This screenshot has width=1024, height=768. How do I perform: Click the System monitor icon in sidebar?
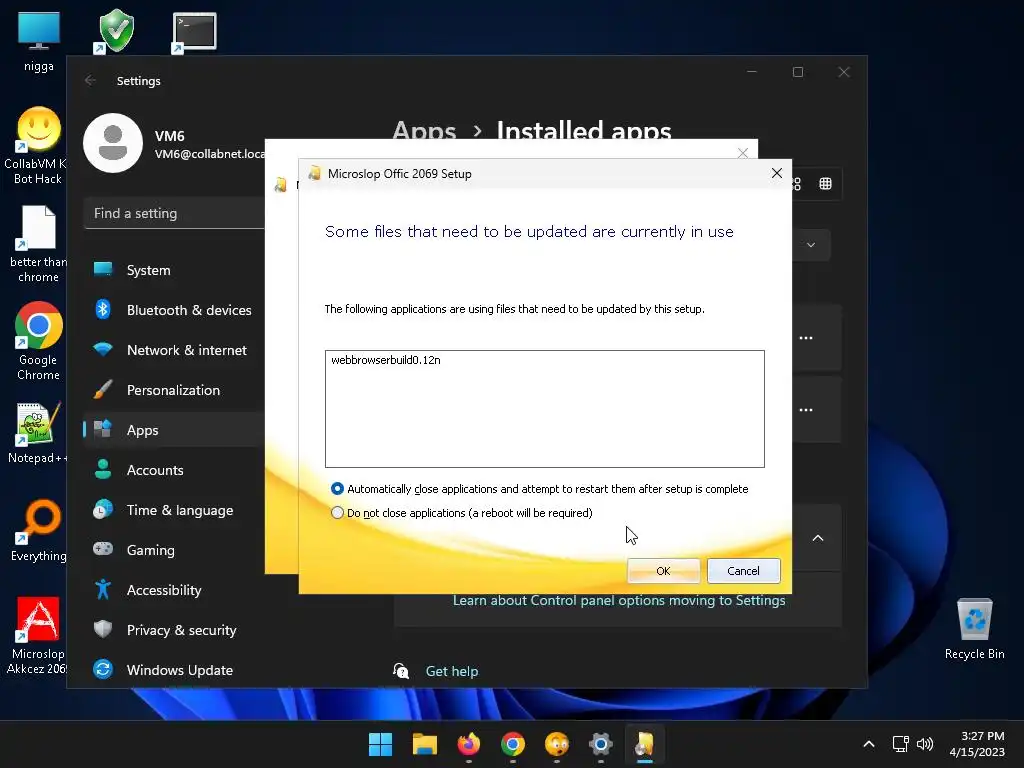click(103, 269)
